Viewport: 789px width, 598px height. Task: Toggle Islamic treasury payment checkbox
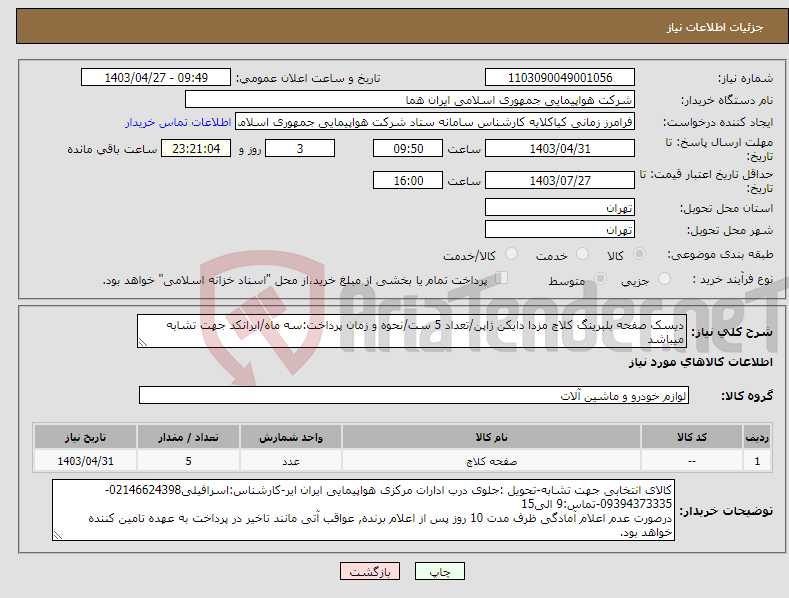point(501,278)
